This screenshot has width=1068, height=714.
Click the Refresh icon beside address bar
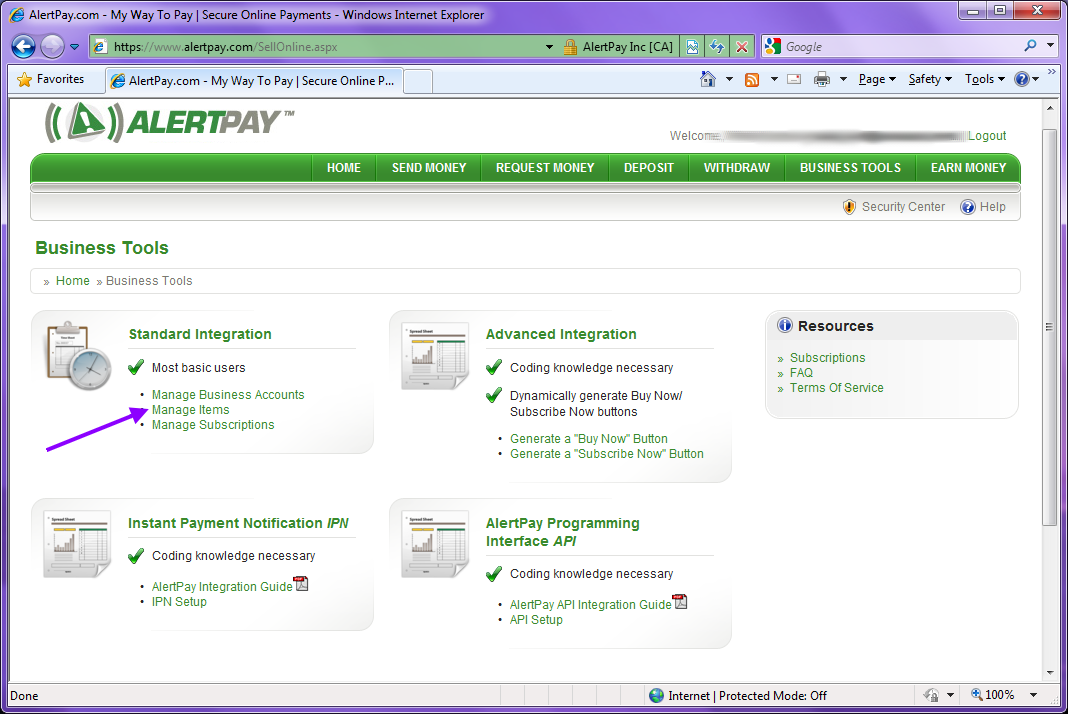coord(717,47)
